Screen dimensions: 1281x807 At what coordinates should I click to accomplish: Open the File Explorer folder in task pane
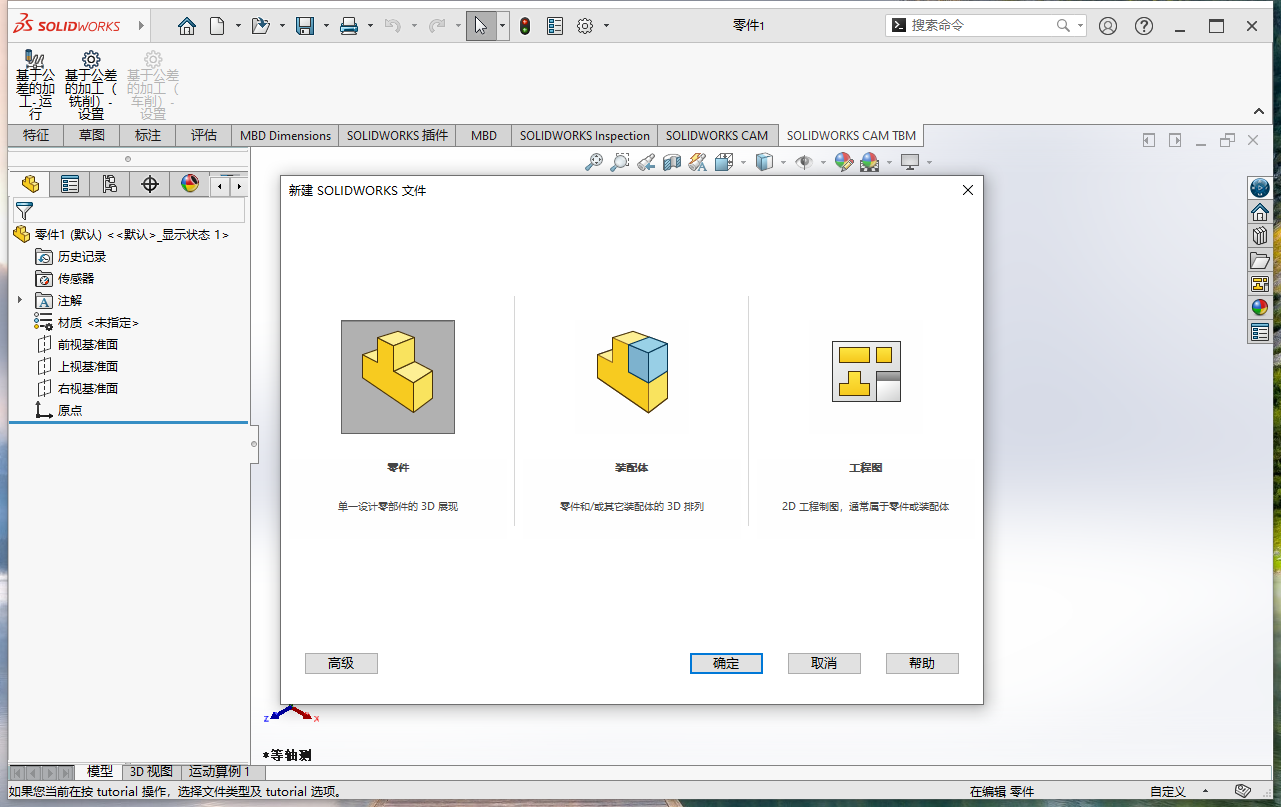pyautogui.click(x=1259, y=260)
